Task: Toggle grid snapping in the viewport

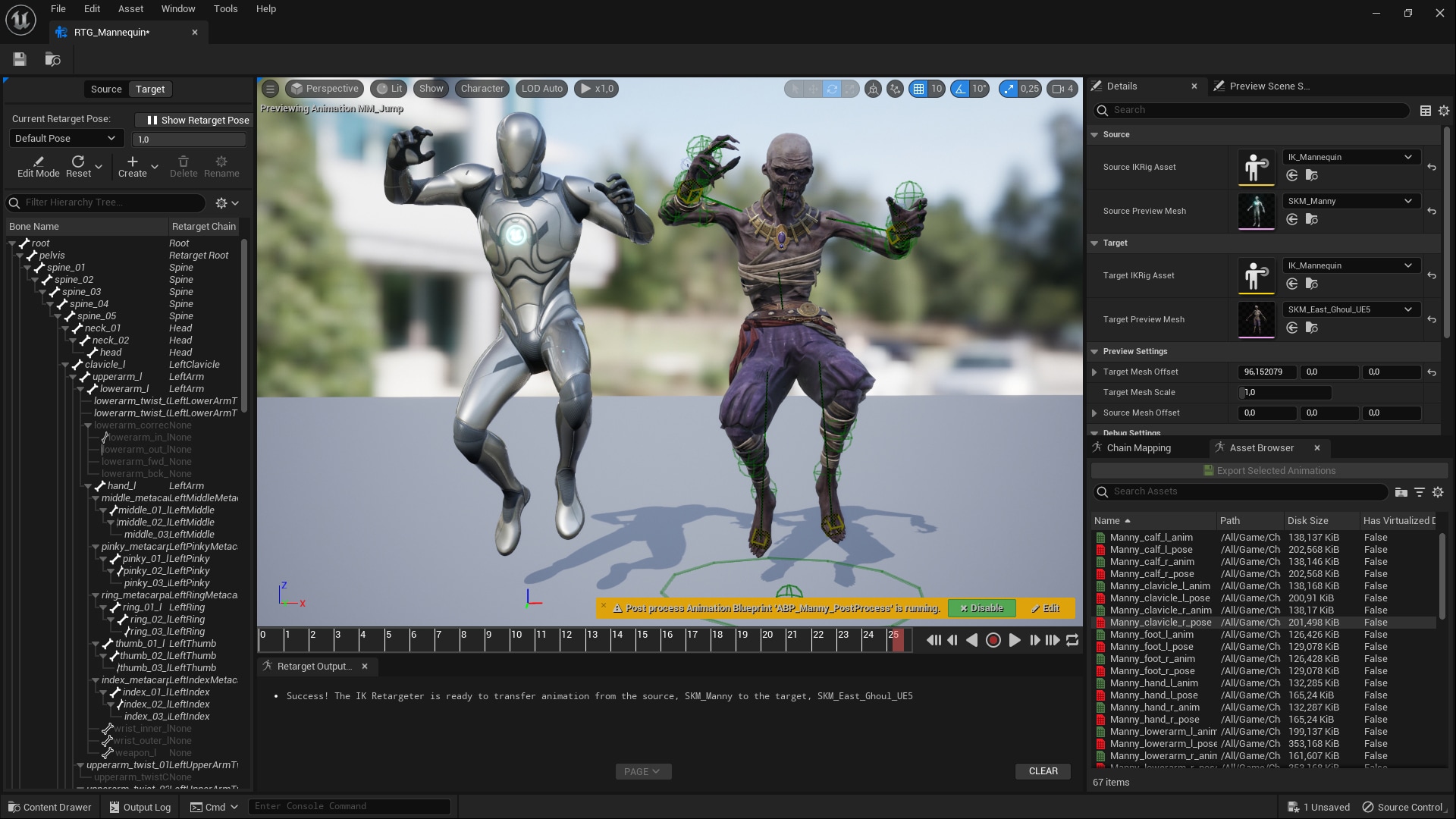Action: [x=918, y=89]
